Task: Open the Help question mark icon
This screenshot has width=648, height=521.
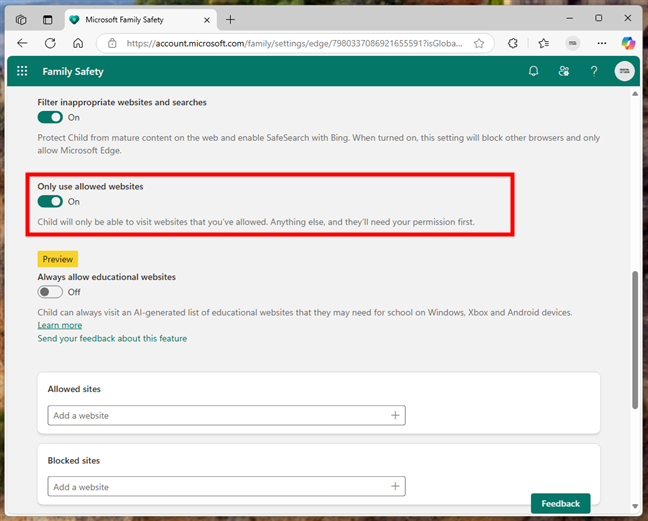Action: click(594, 71)
